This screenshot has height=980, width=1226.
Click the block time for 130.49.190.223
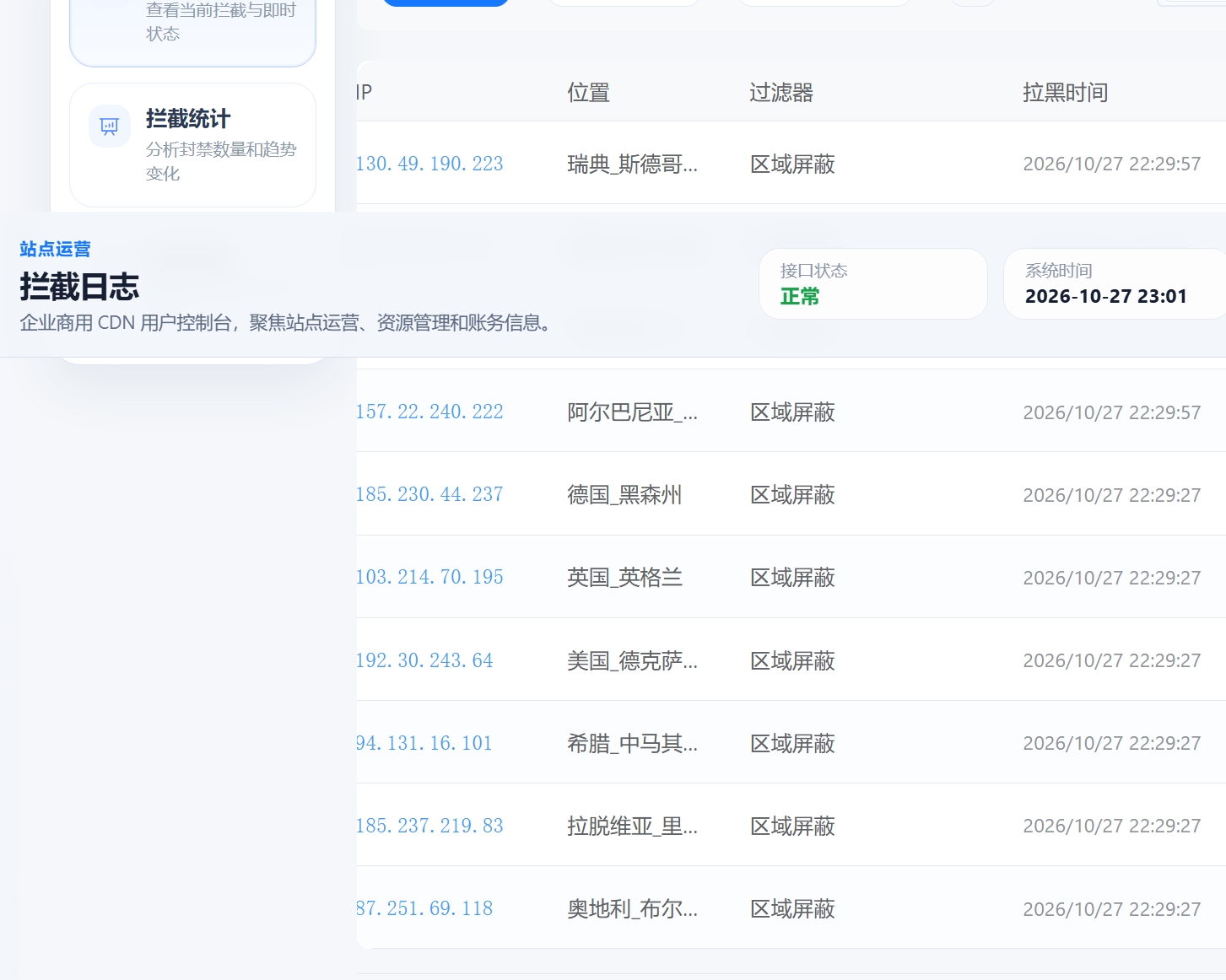point(1112,164)
